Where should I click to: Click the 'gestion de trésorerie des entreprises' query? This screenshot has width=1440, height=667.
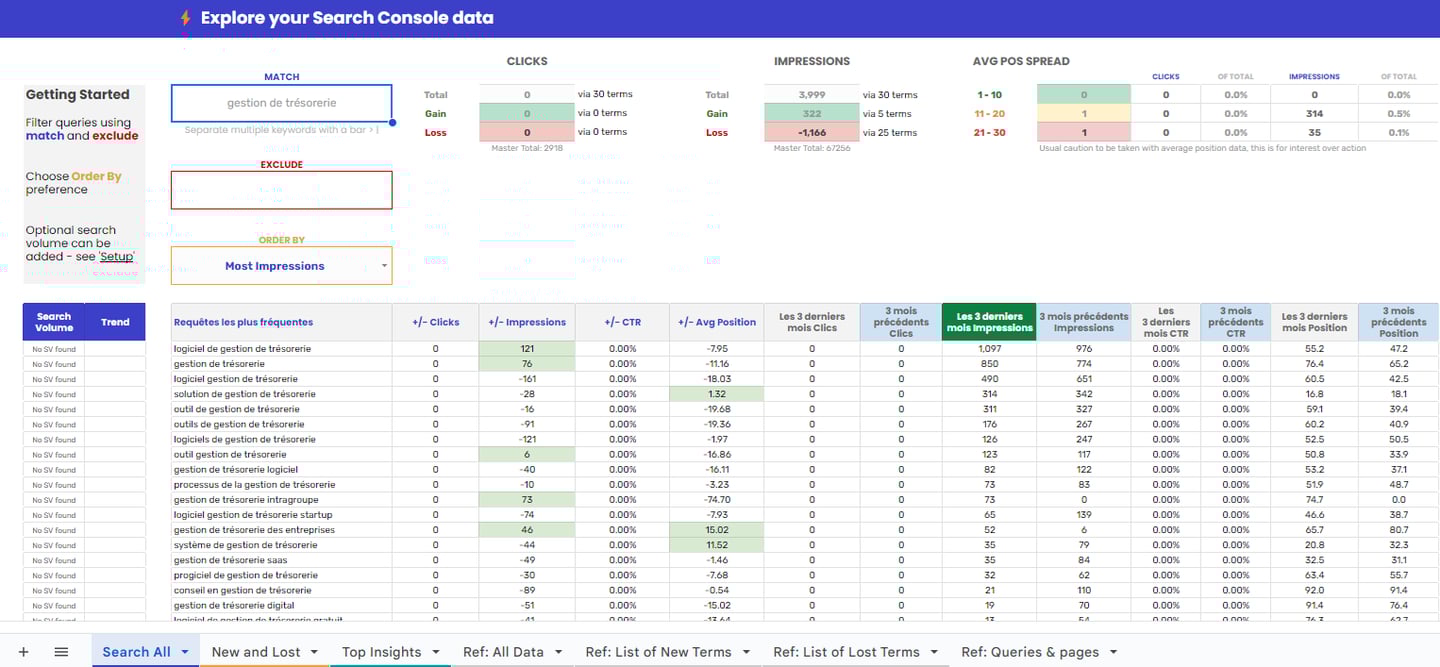point(254,530)
